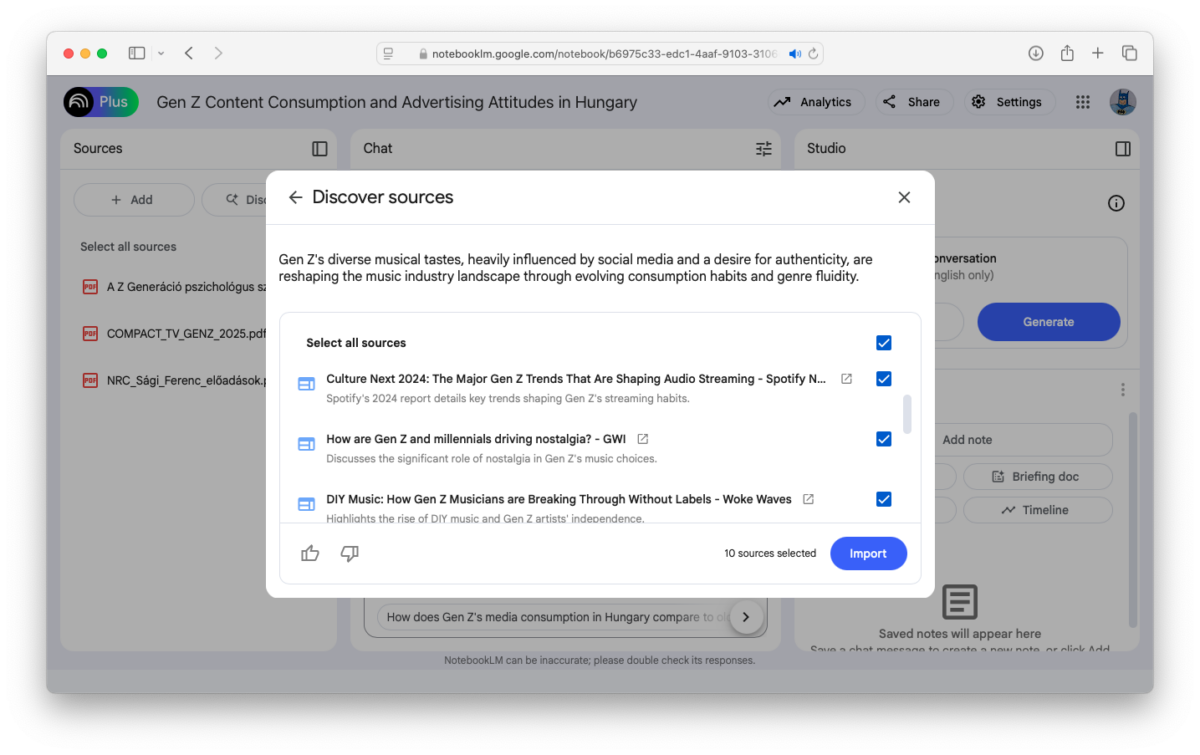This screenshot has height=755, width=1200.
Task: Uncheck the GWI nostalgia source checkbox
Action: [x=883, y=439]
